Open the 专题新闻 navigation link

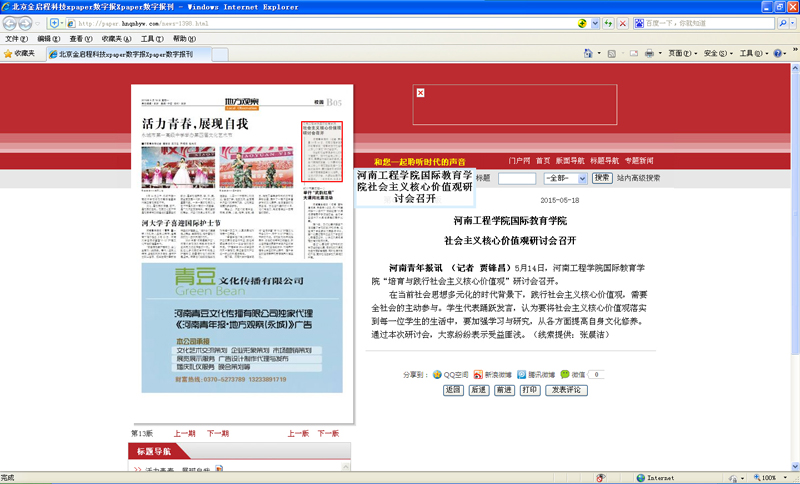[639, 161]
